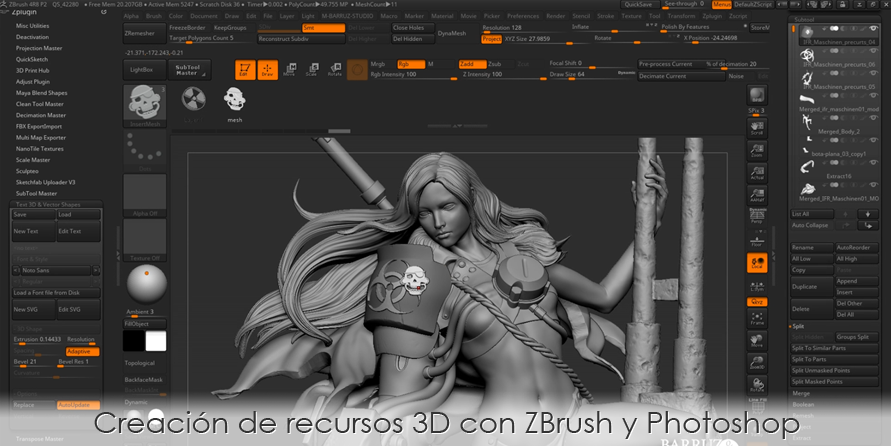Click the Move view icon in right shelf
This screenshot has width=891, height=446.
(757, 340)
